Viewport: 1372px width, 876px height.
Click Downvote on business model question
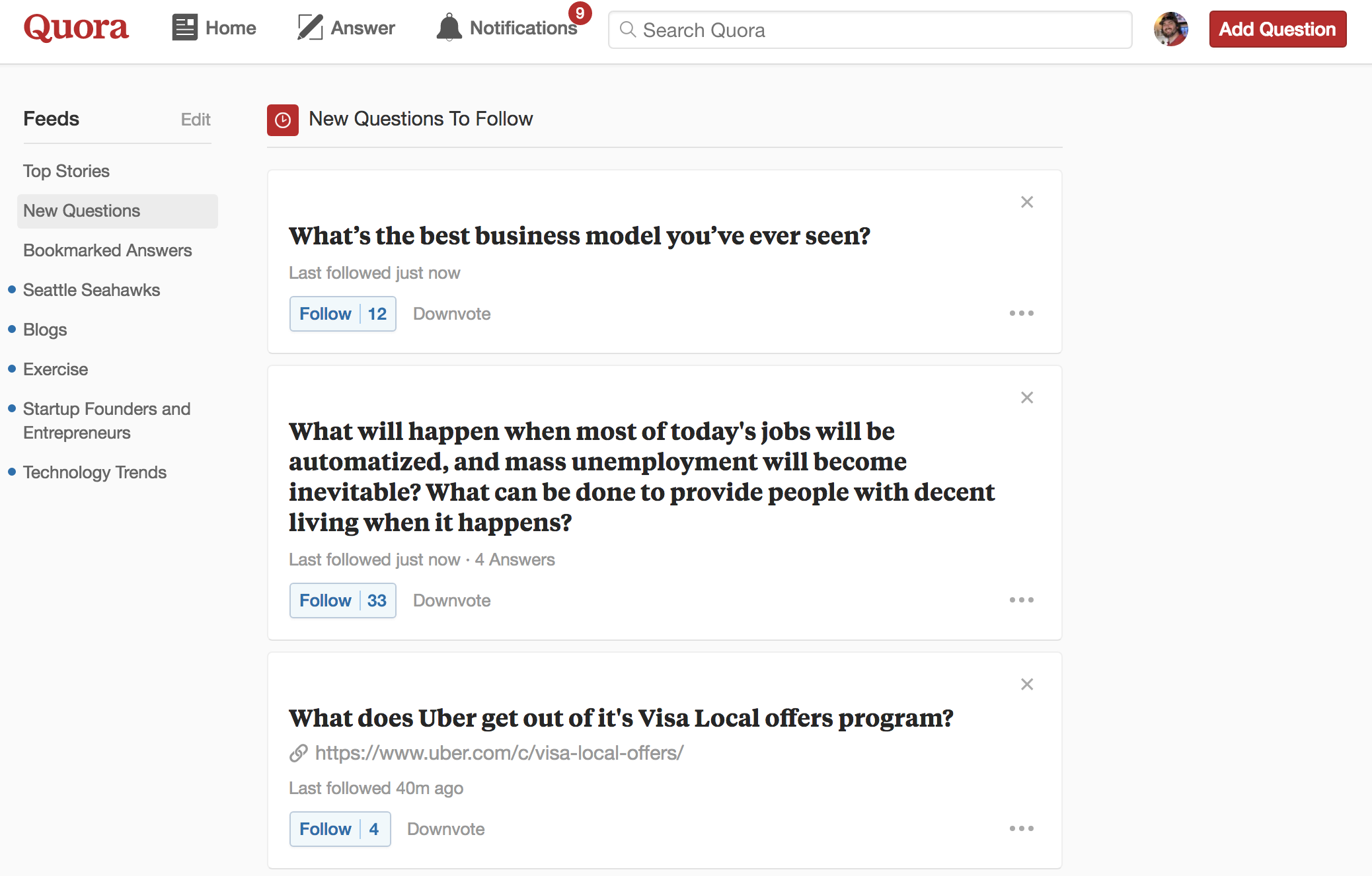(451, 313)
